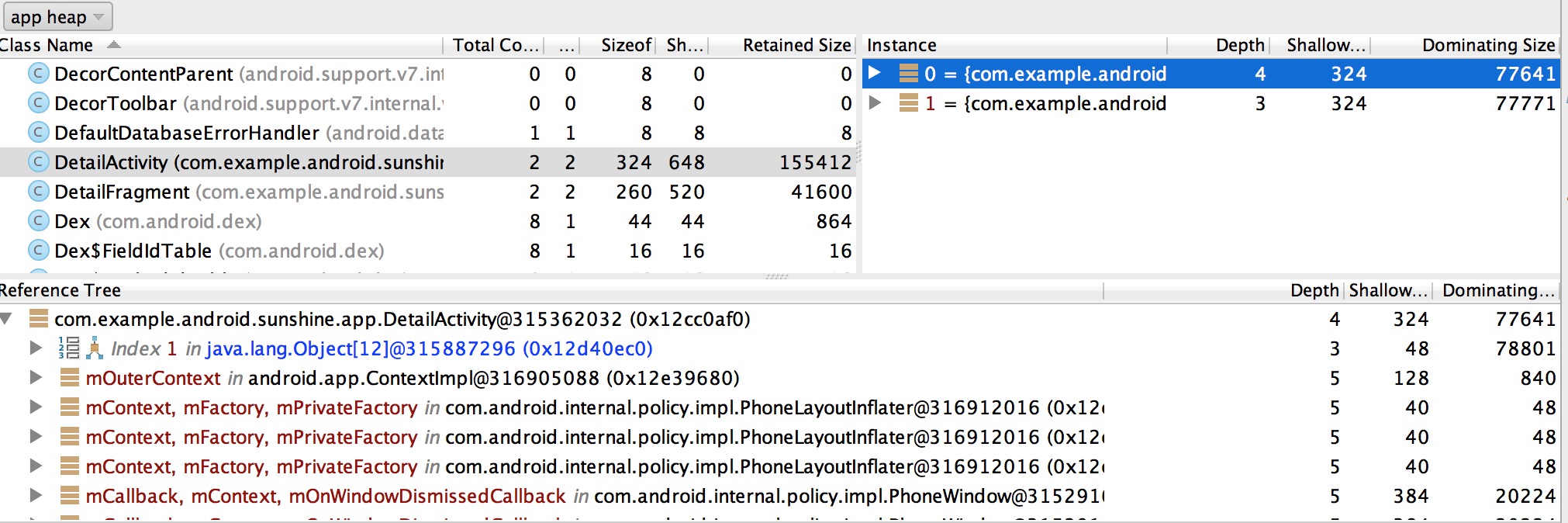Click the DetailActivity class icon

[38, 162]
